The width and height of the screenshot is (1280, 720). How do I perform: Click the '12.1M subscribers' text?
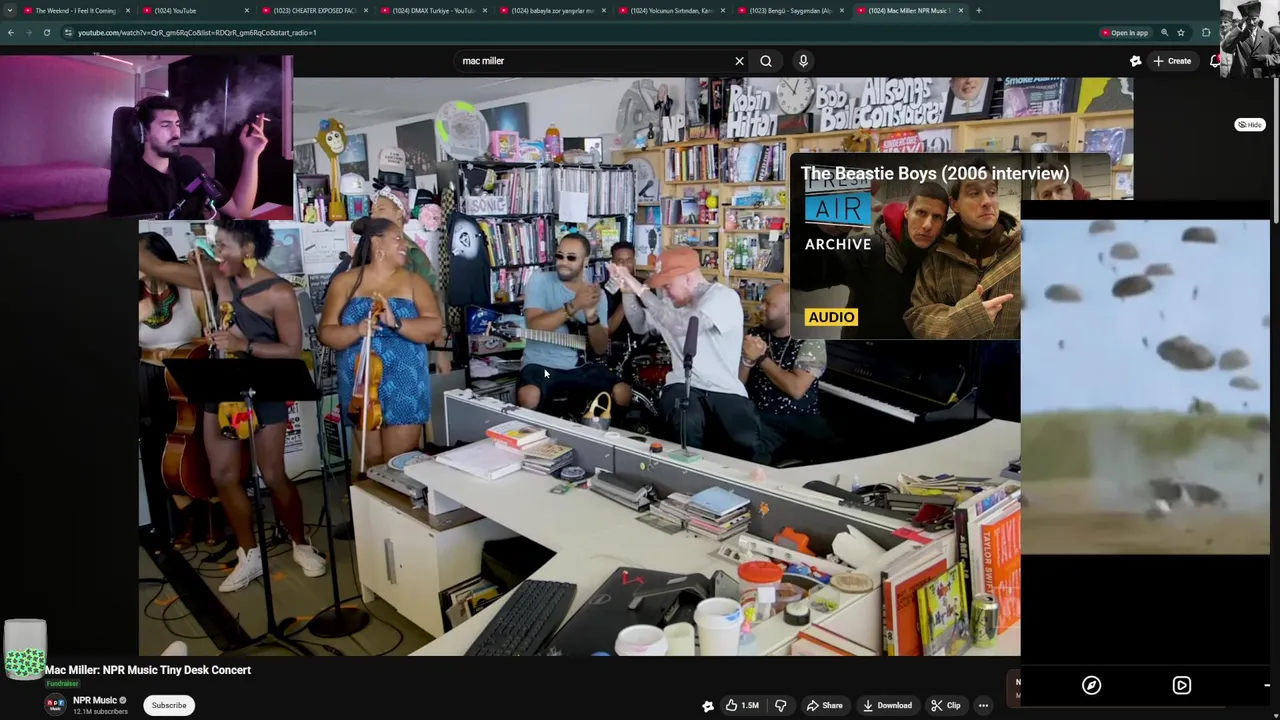tap(100, 711)
